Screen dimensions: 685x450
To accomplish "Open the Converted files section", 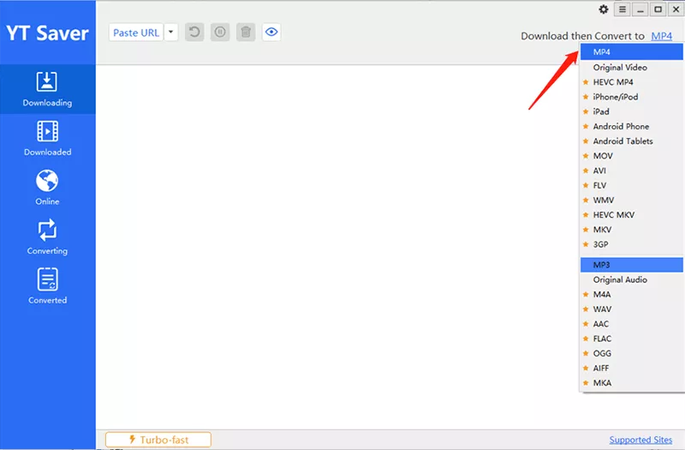I will (47, 286).
